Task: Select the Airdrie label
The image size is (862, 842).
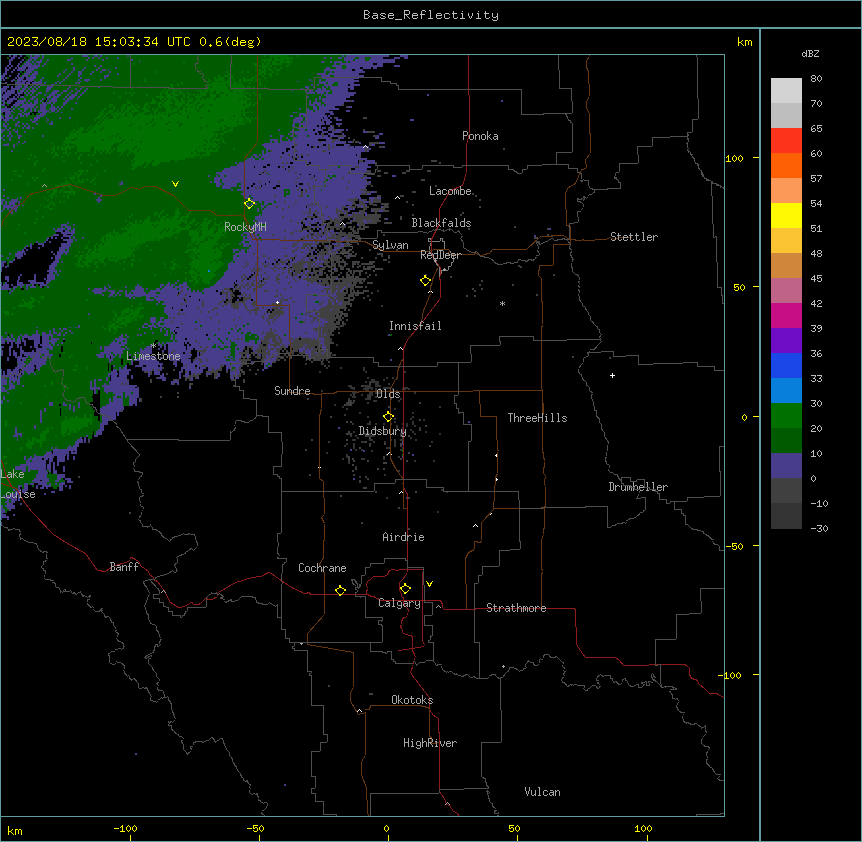Action: 404,537
